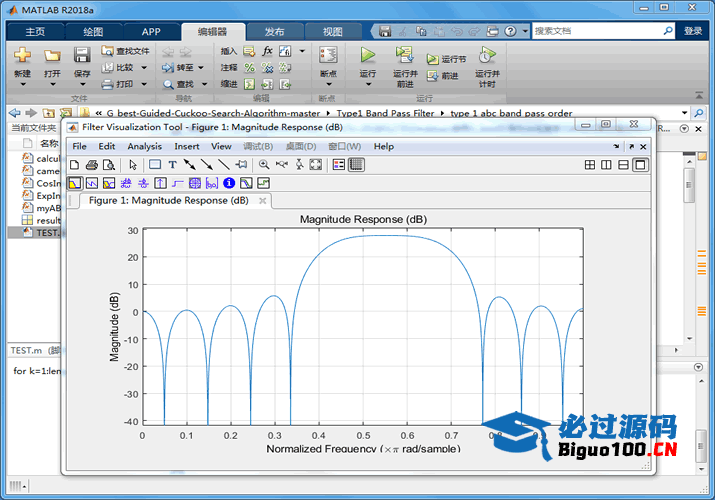The height and width of the screenshot is (500, 715).
Task: Toggle the legend button in figure toolbar
Action: (x=338, y=165)
